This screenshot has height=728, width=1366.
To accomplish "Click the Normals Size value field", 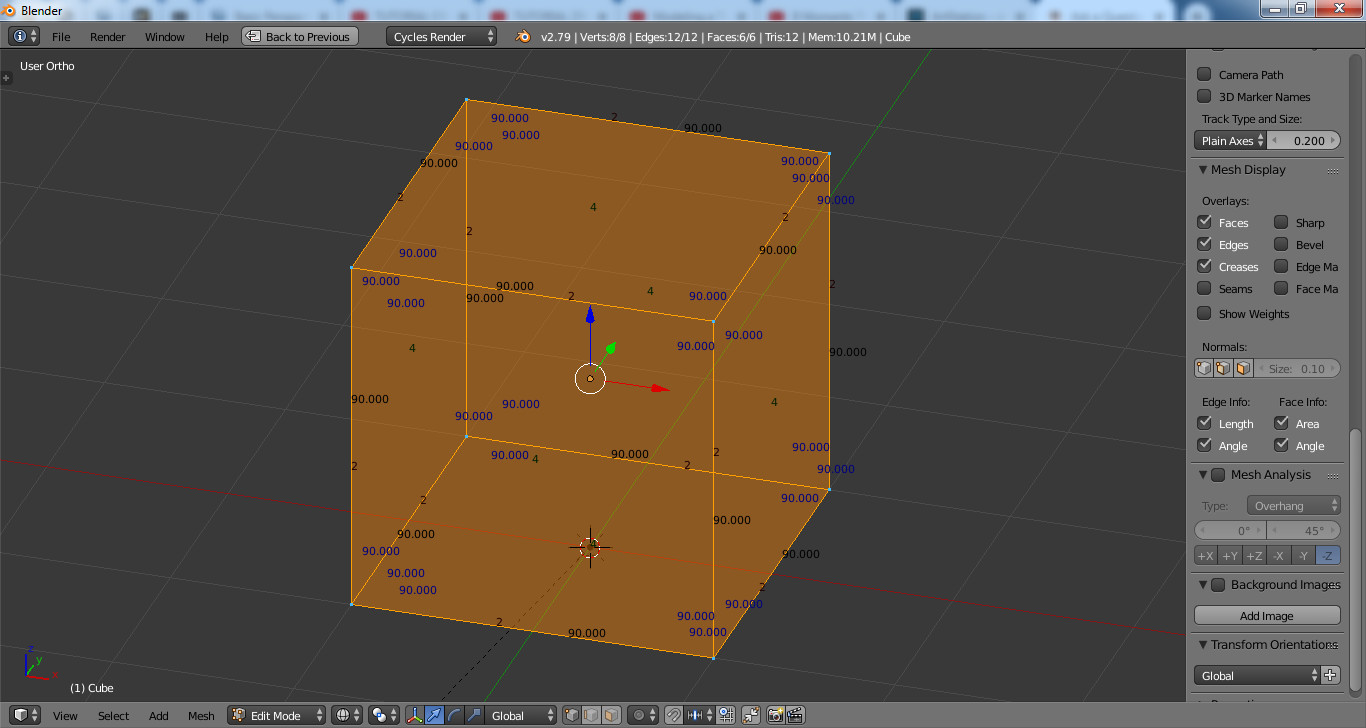I will 1297,368.
